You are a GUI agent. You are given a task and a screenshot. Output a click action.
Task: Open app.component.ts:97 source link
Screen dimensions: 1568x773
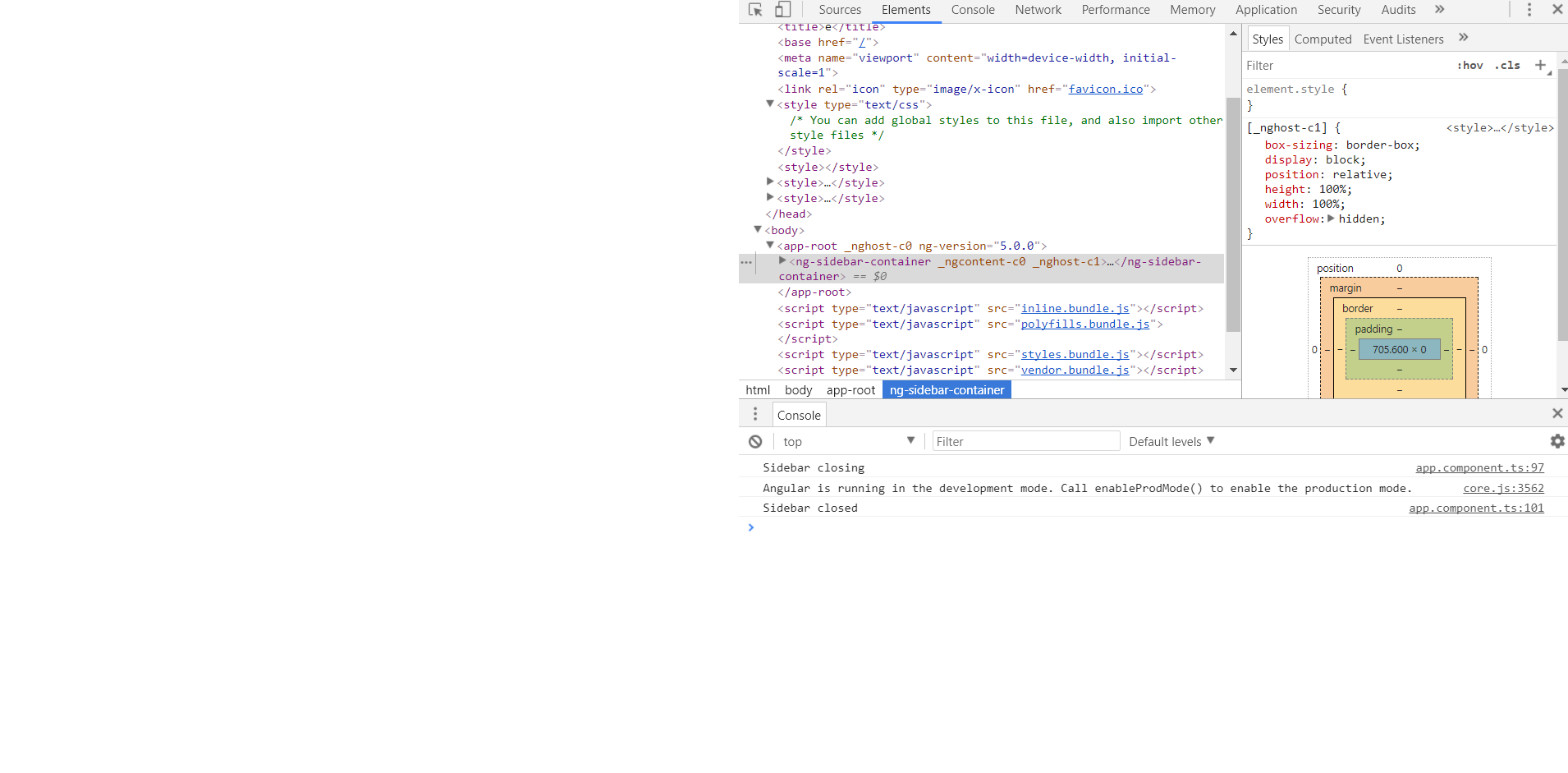pyautogui.click(x=1479, y=467)
